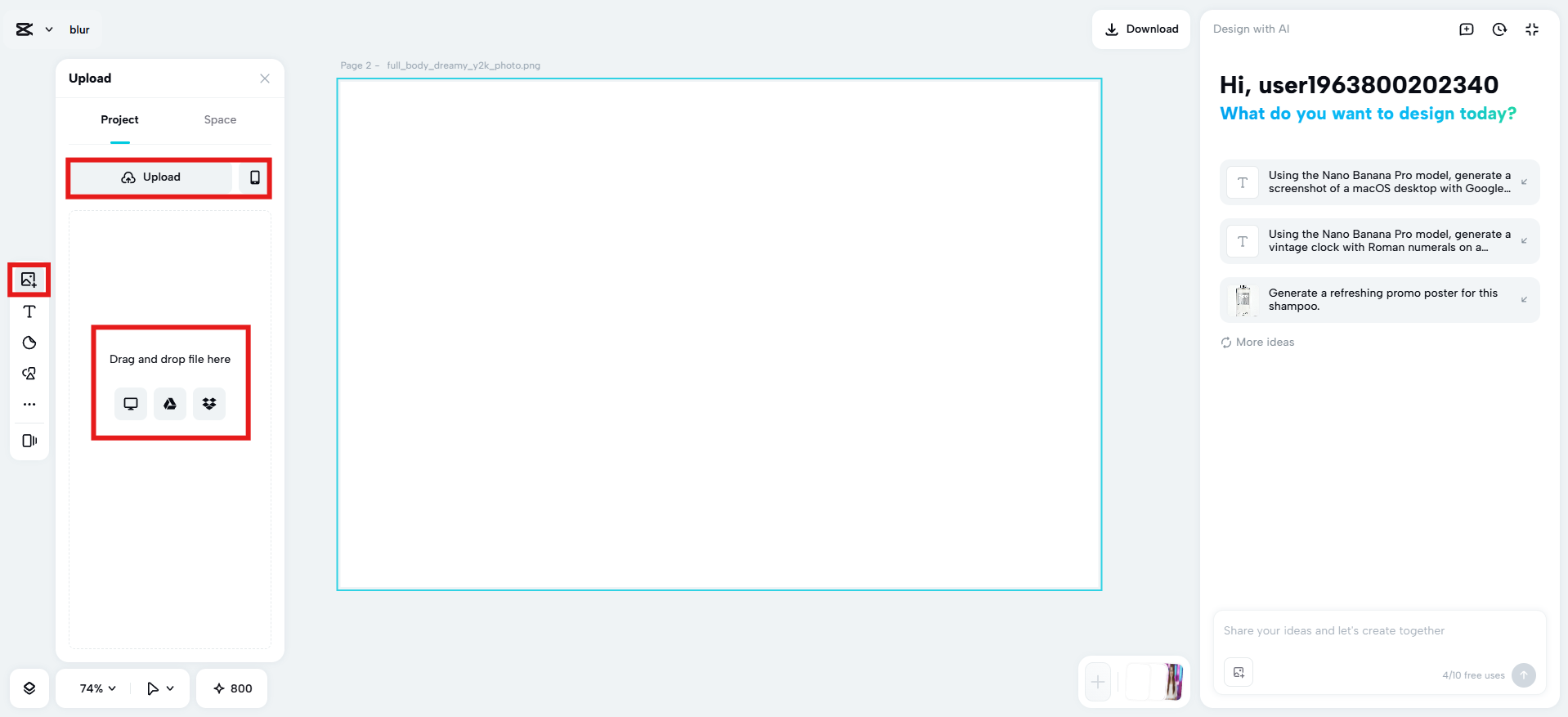Show more tools via three-dots icon

coord(29,404)
